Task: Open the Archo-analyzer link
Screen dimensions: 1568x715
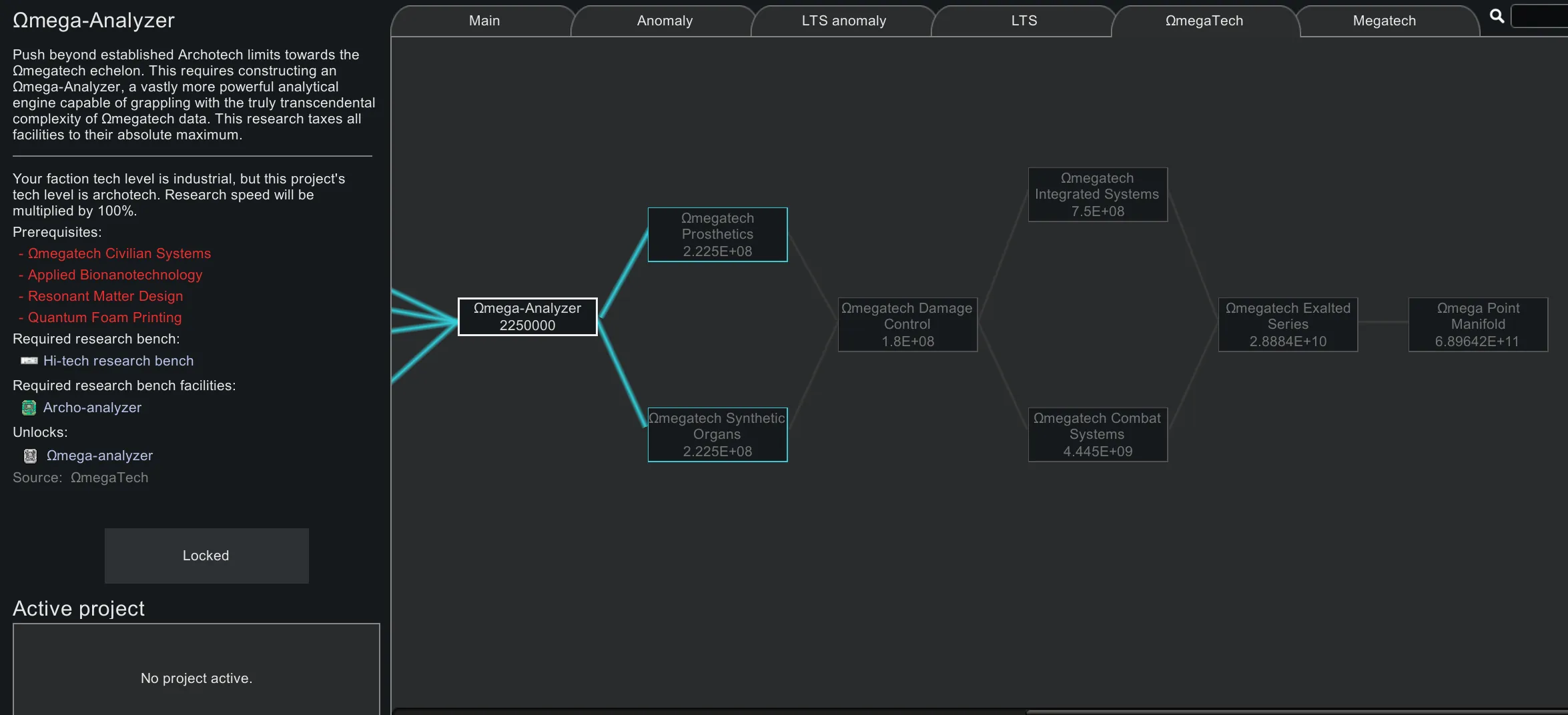Action: click(92, 408)
